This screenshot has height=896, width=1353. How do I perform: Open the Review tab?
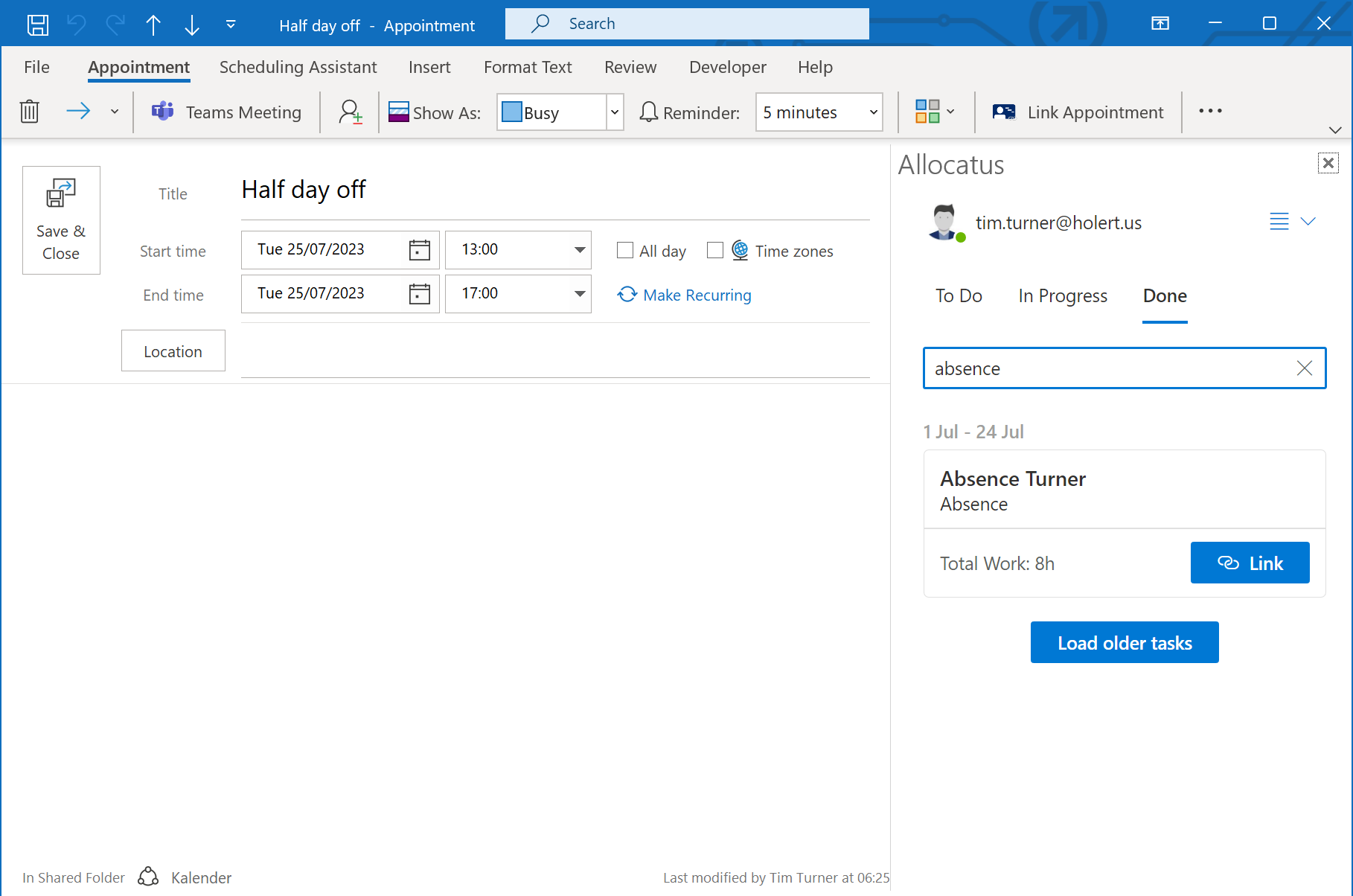click(x=630, y=67)
